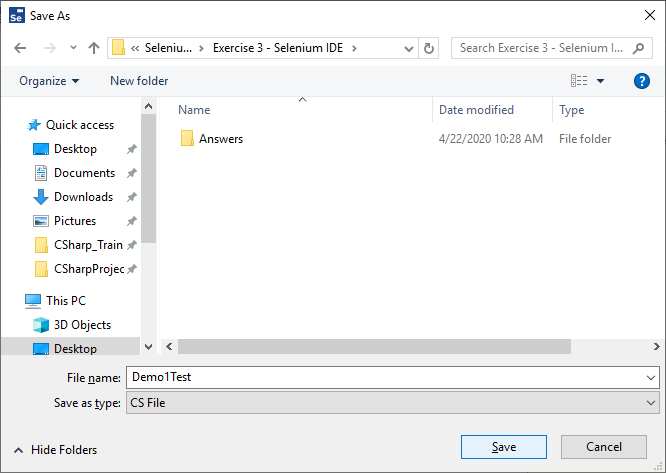Open the recent locations dropdown arrow
The width and height of the screenshot is (666, 473).
point(73,48)
